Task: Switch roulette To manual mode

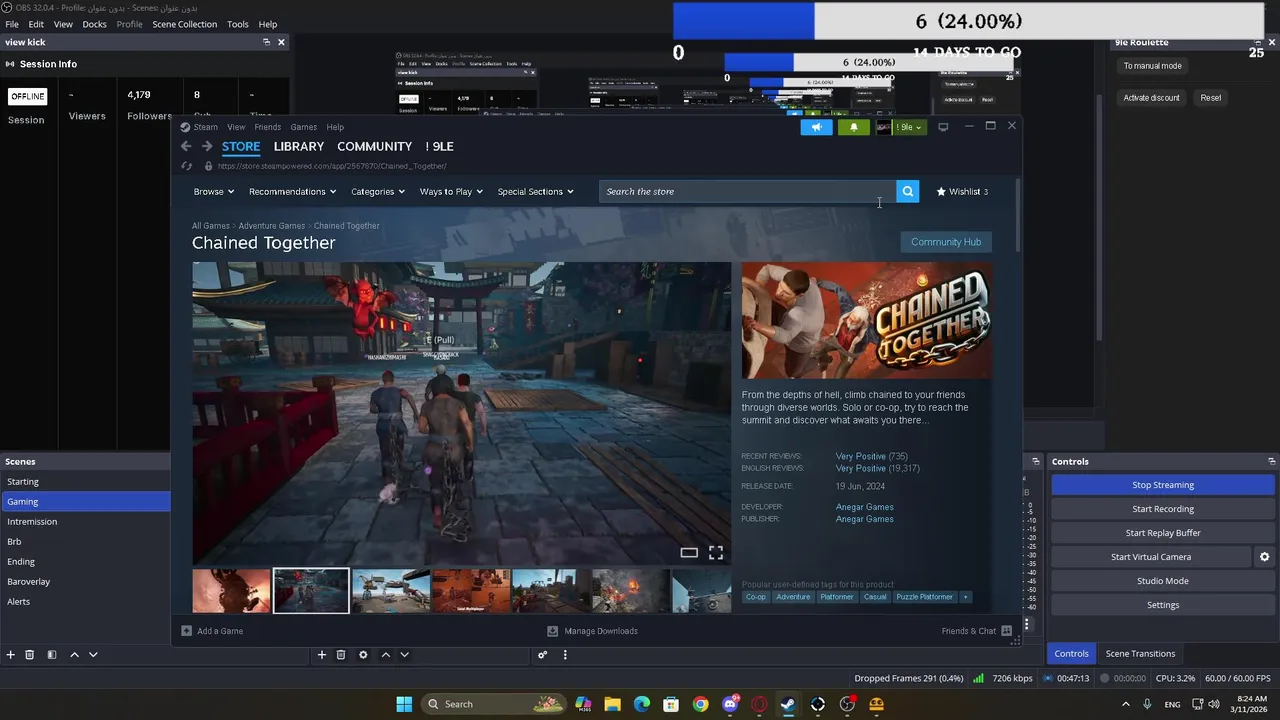Action: [x=1152, y=66]
